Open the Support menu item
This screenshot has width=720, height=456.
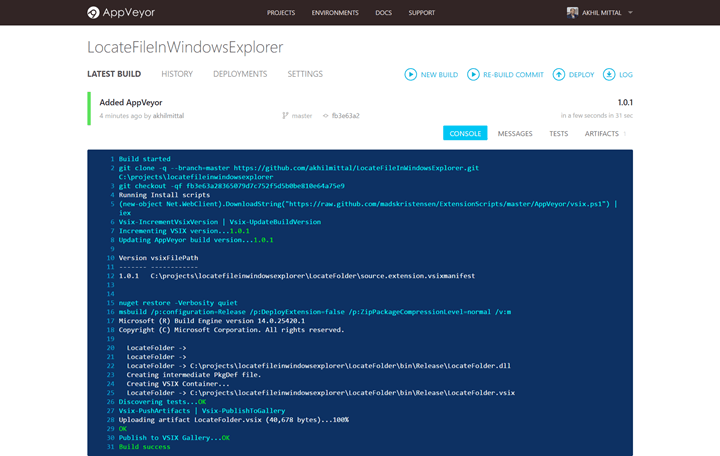[422, 13]
